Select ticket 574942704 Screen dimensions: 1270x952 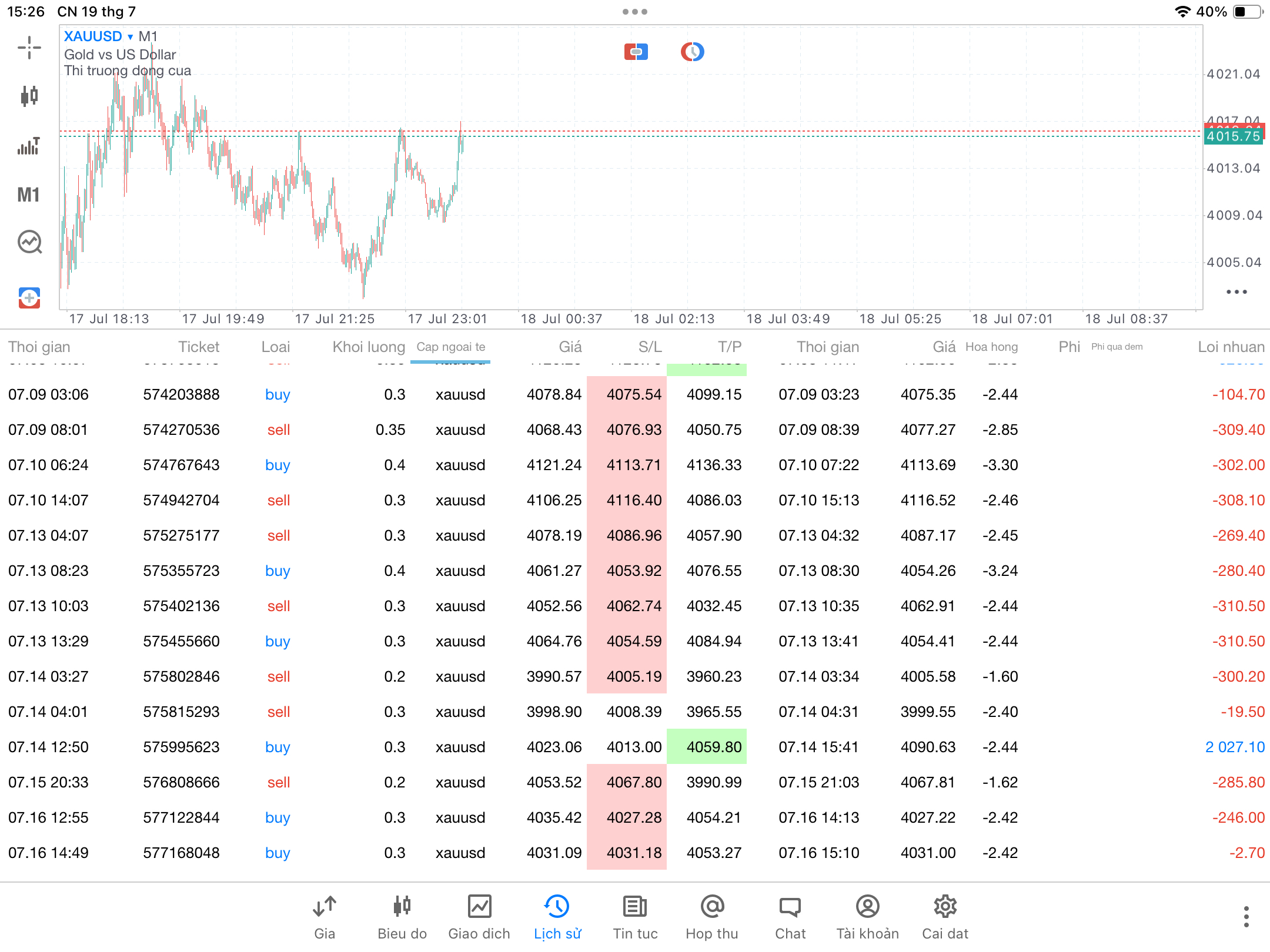pos(181,500)
